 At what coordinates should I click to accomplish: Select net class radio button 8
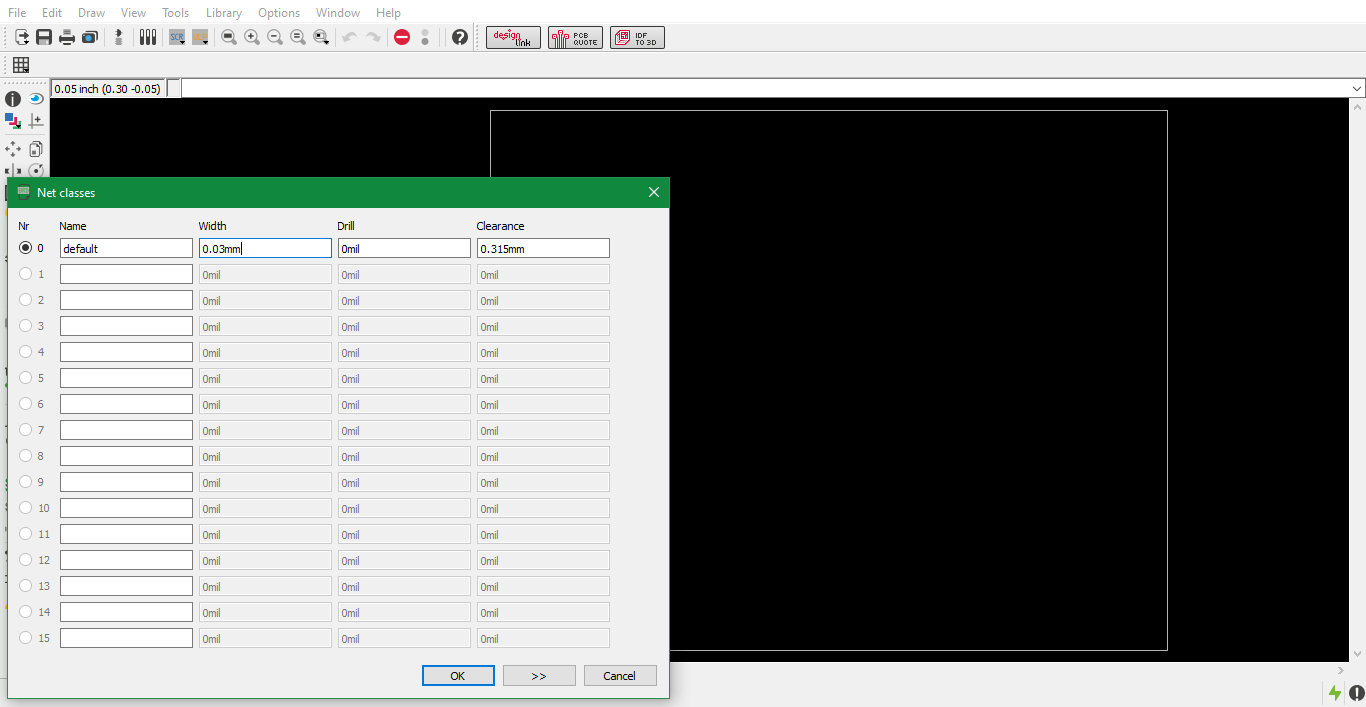click(x=26, y=456)
